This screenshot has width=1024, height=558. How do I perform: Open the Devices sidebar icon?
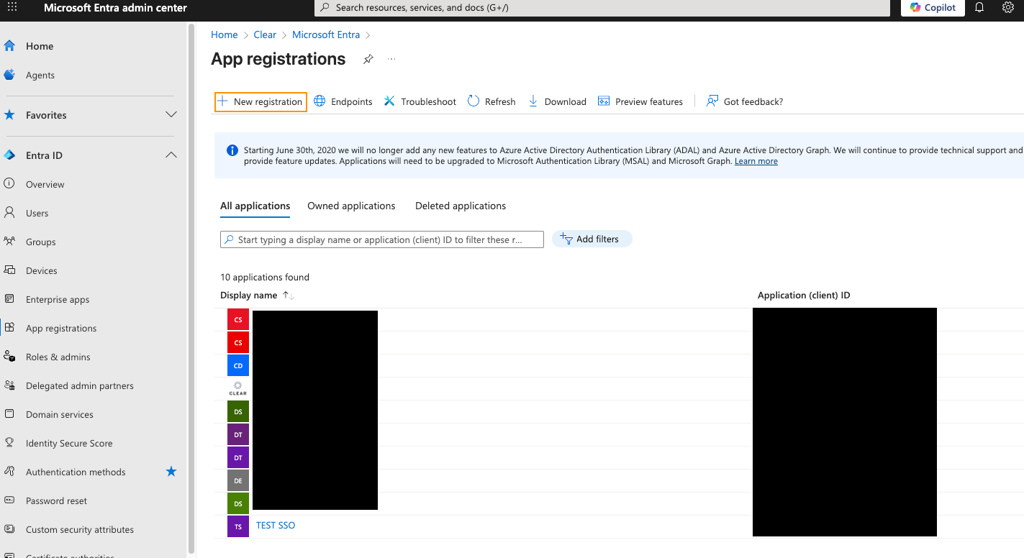tap(9, 270)
